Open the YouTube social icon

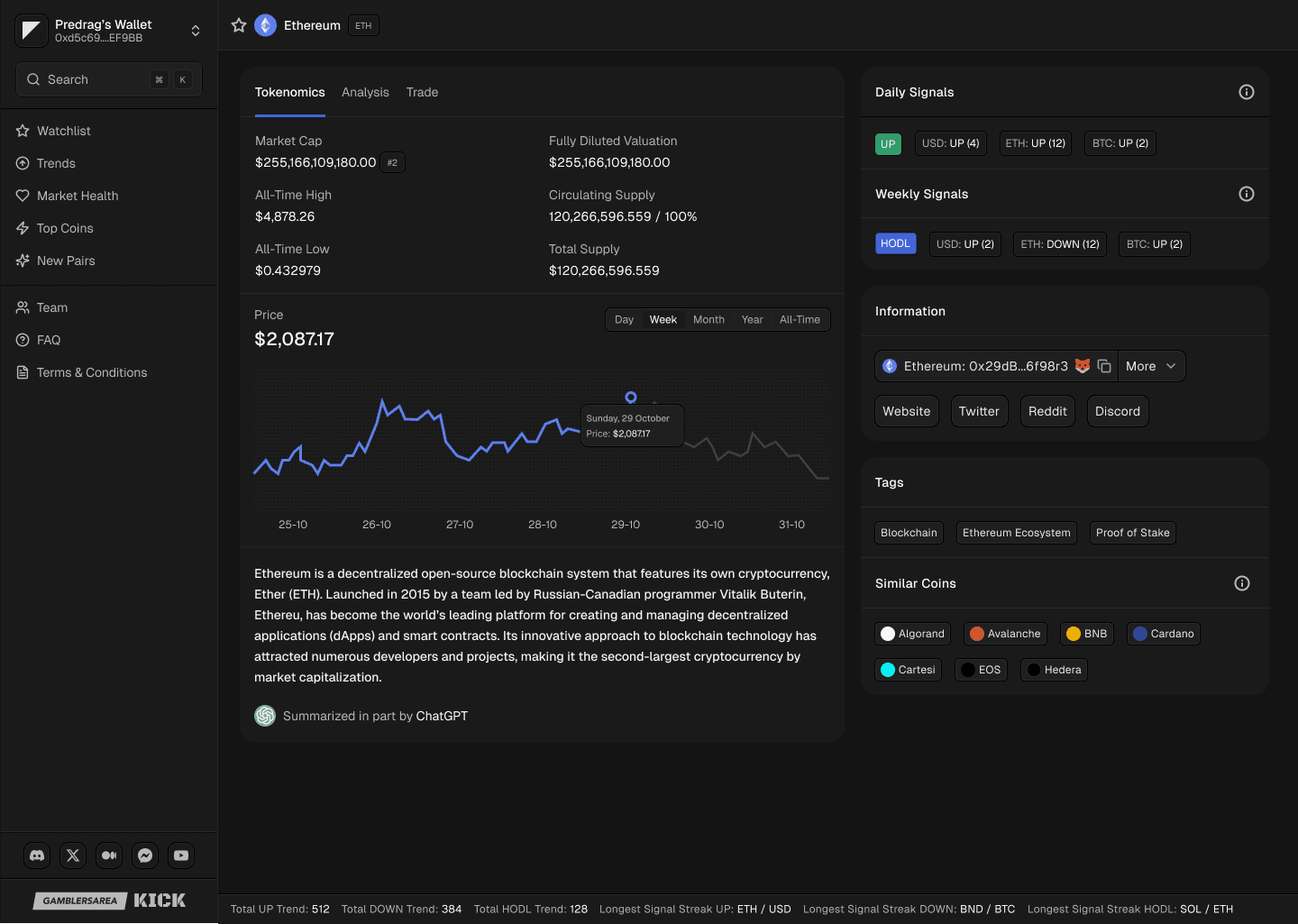click(x=181, y=855)
